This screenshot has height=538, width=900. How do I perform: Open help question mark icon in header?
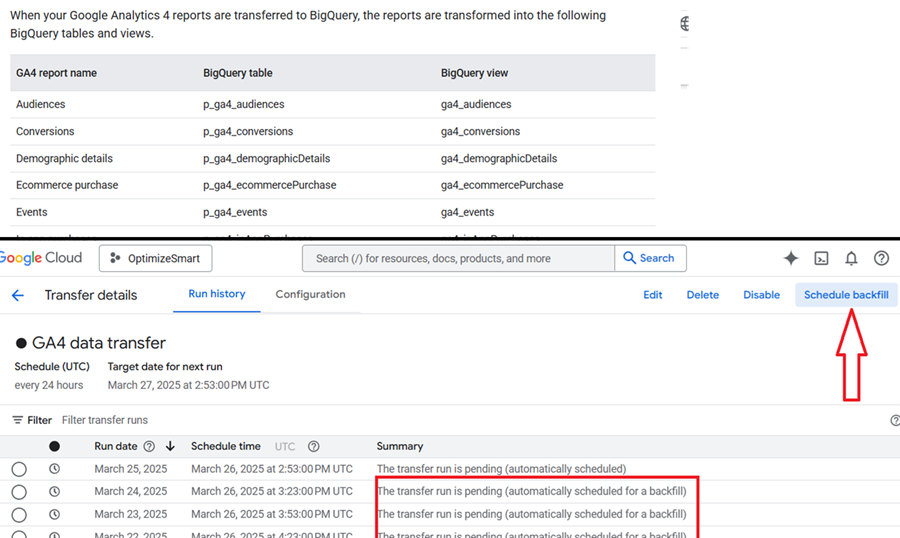(881, 258)
